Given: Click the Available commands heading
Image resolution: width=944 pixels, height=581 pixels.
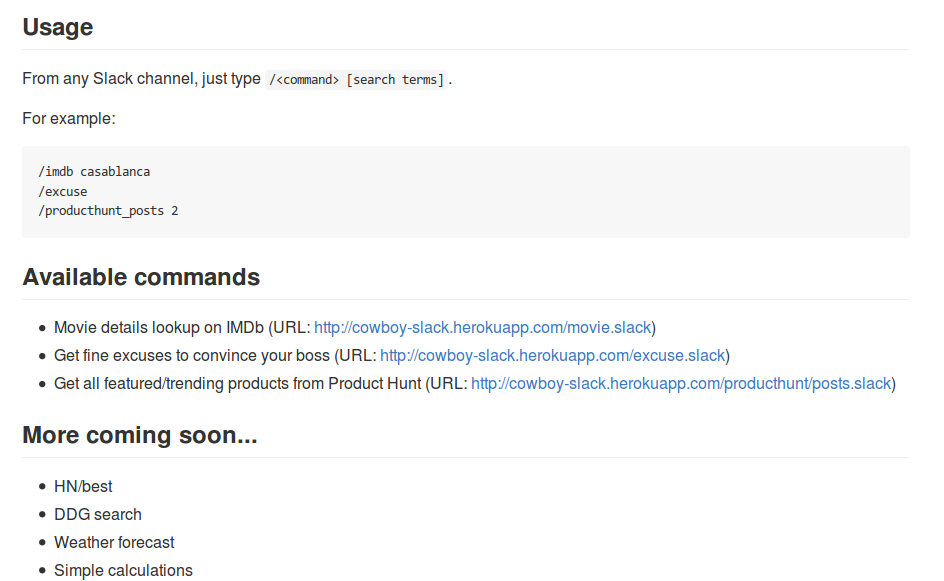Looking at the screenshot, I should pos(141,277).
